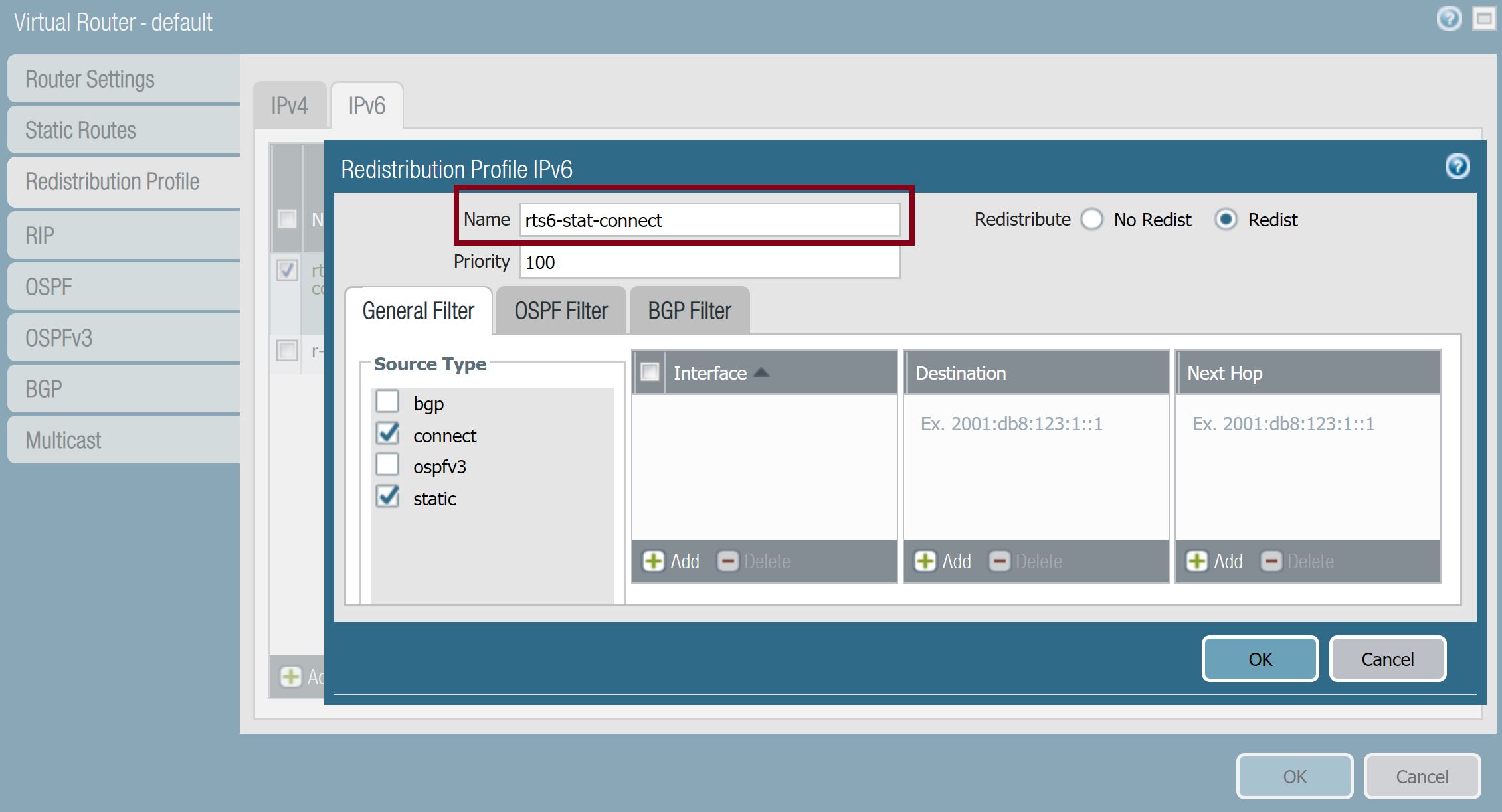
Task: Click the sort arrow on the Interface column
Action: [x=763, y=373]
